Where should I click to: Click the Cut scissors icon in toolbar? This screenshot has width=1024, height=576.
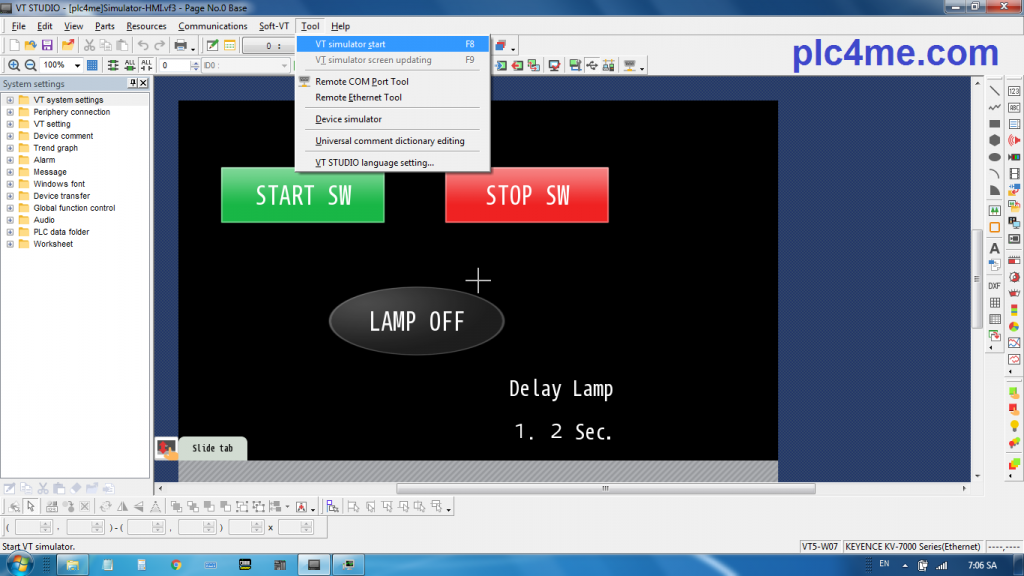(x=89, y=45)
